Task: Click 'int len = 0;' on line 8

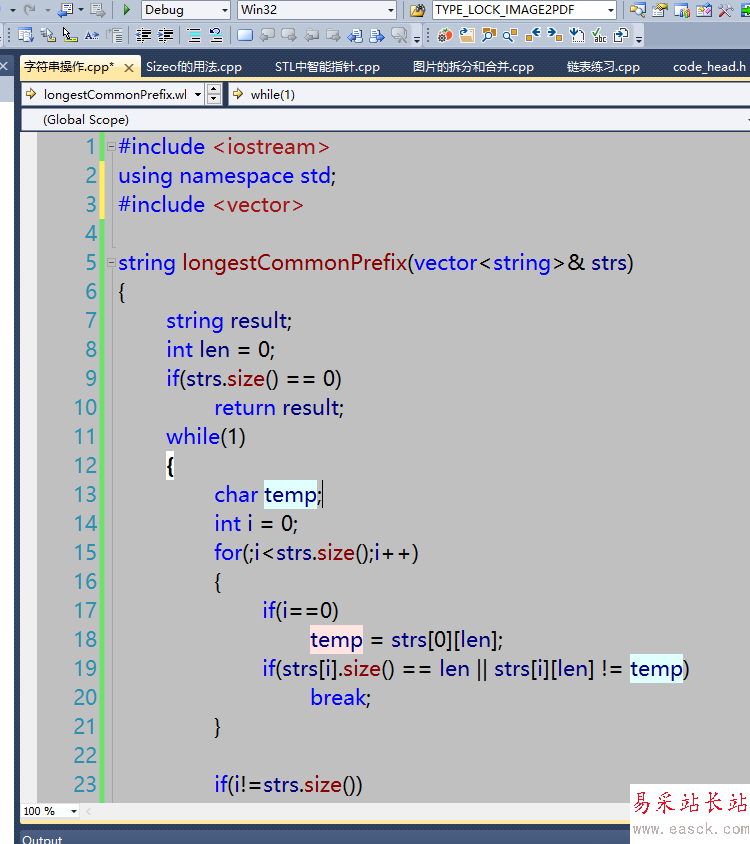Action: pyautogui.click(x=221, y=350)
